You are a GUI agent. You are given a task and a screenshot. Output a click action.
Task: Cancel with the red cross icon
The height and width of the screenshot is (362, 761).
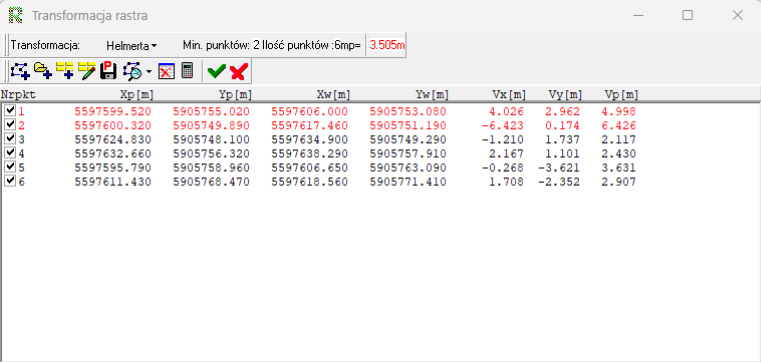click(239, 72)
